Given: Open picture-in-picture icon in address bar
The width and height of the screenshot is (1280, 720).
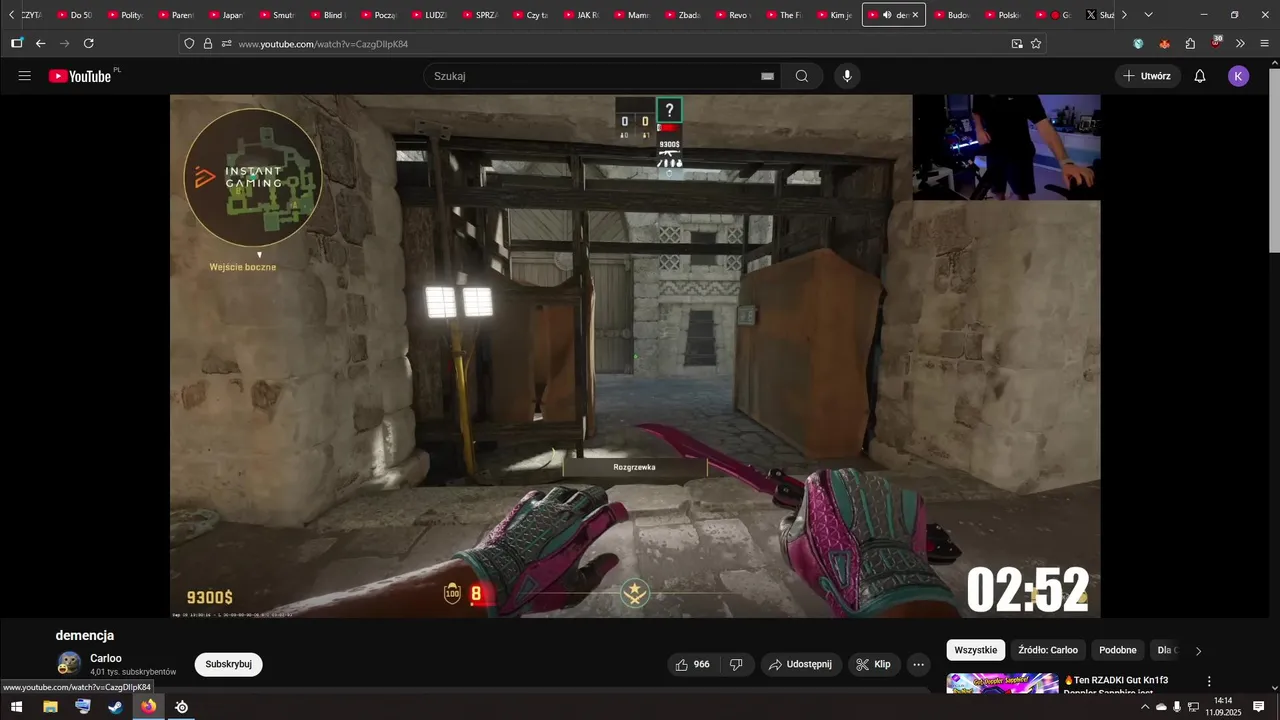Looking at the screenshot, I should click(1017, 44).
